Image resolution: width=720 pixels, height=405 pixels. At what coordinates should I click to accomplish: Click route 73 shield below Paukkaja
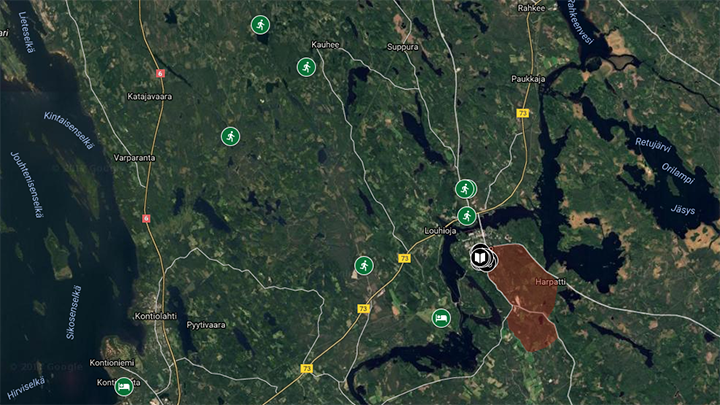[x=523, y=113]
